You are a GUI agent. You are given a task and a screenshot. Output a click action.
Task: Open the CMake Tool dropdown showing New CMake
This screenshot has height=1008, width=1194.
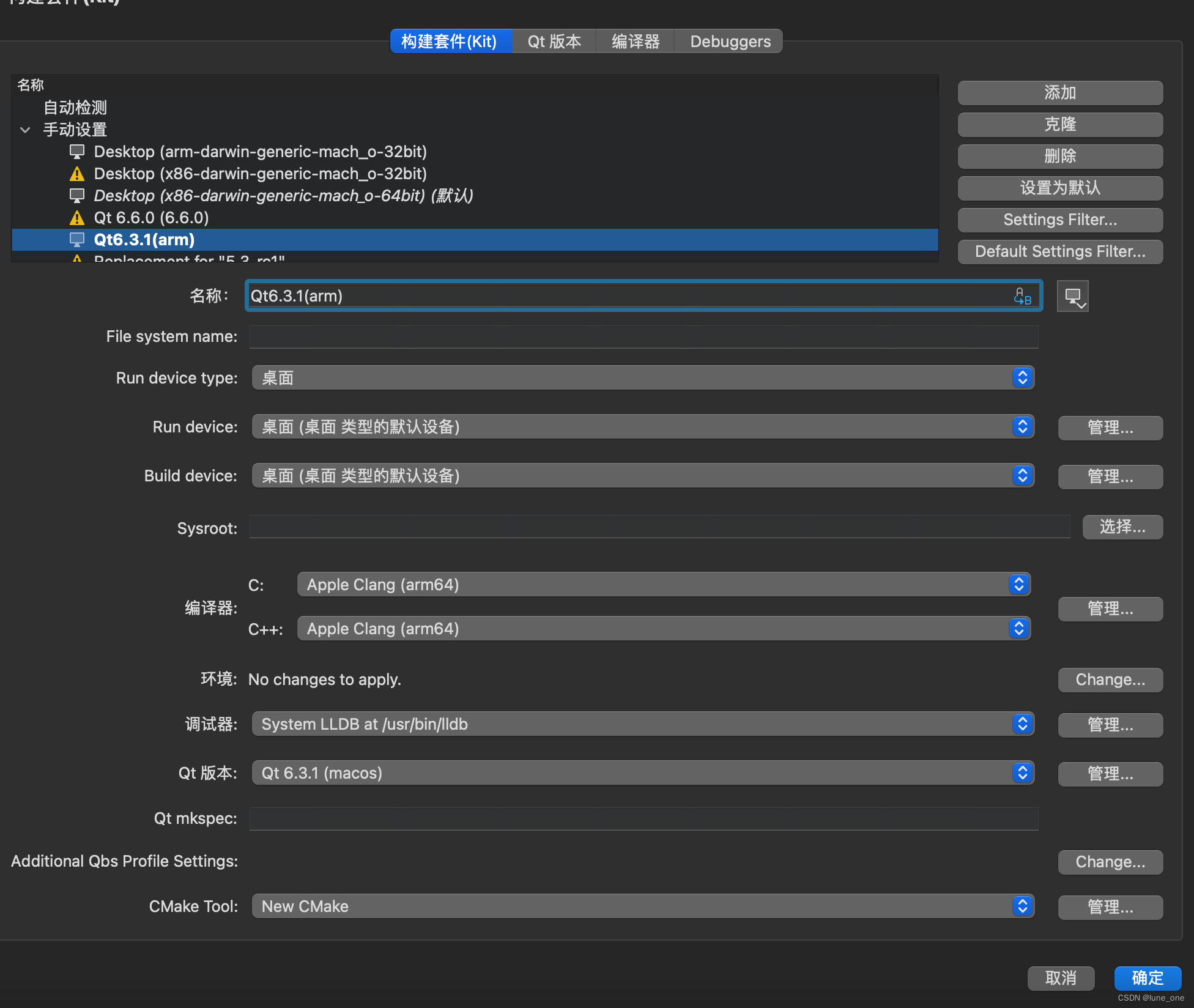click(1022, 906)
